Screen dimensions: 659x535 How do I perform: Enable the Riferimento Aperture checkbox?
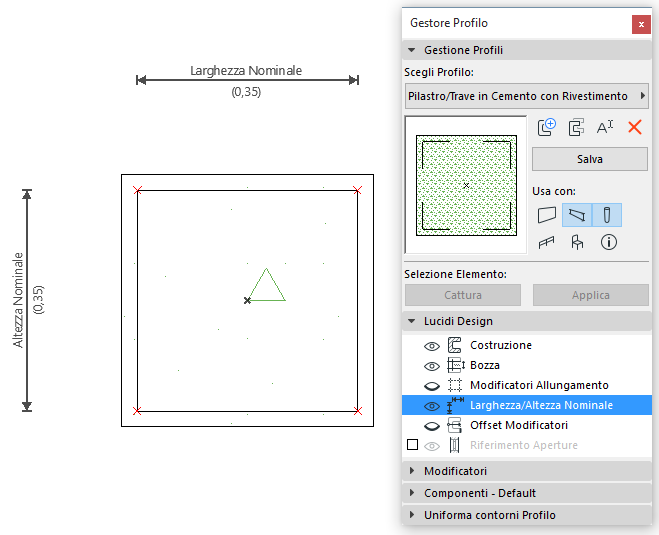click(412, 445)
